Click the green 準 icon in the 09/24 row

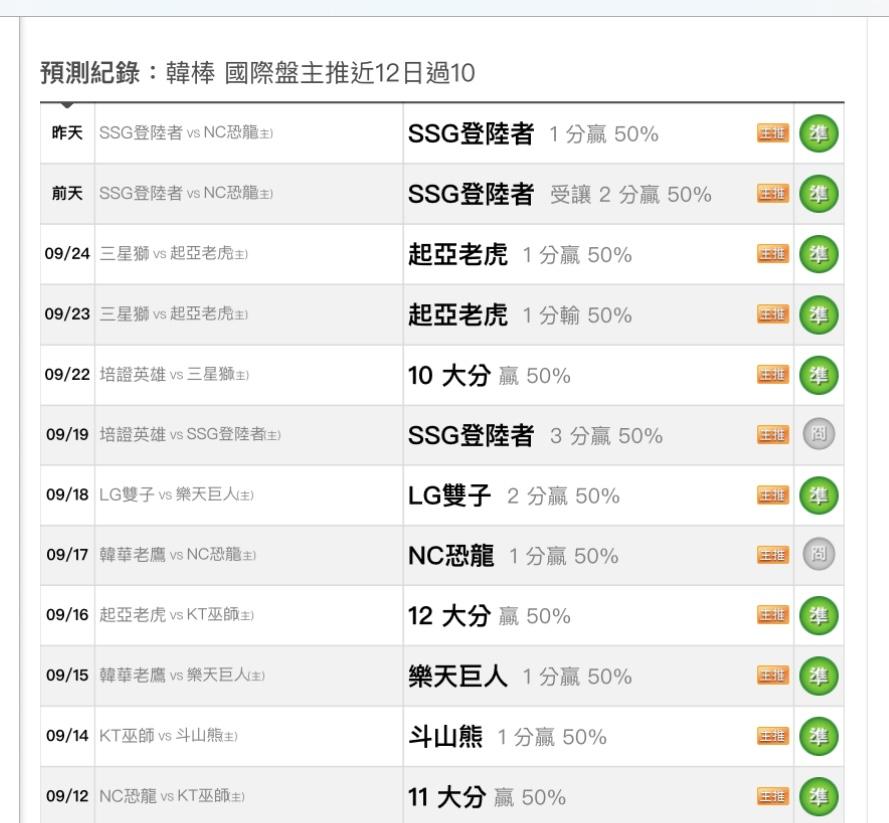coord(819,254)
